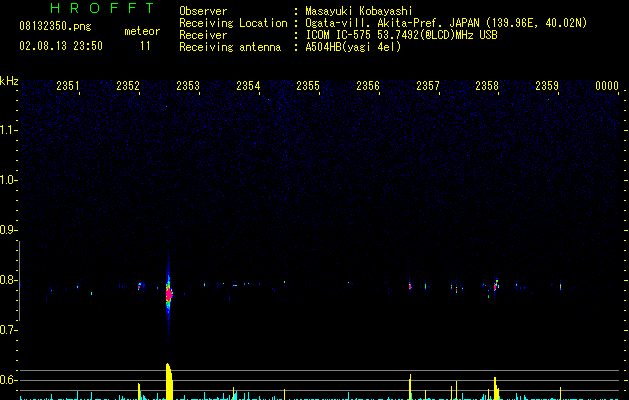Click the 1.0 kHz axis label

point(8,180)
